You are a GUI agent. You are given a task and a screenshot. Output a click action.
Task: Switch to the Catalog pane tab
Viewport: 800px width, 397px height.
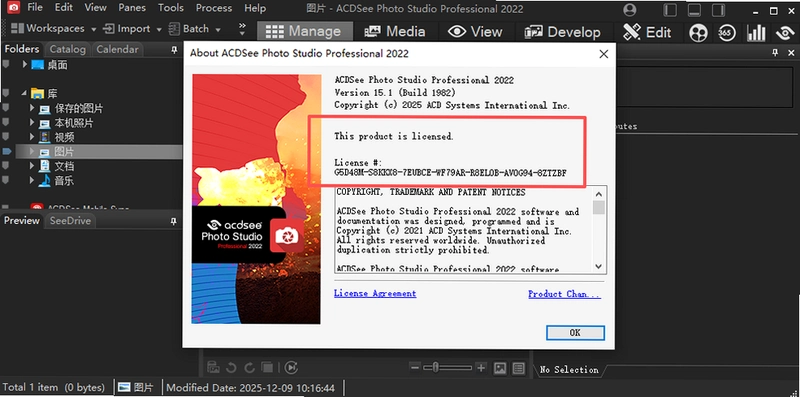67,49
